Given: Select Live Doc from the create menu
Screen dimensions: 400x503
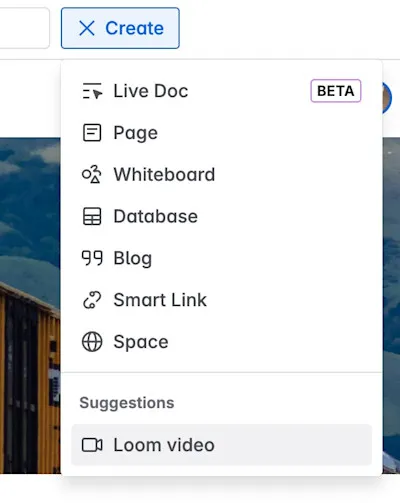Looking at the screenshot, I should coord(222,91).
